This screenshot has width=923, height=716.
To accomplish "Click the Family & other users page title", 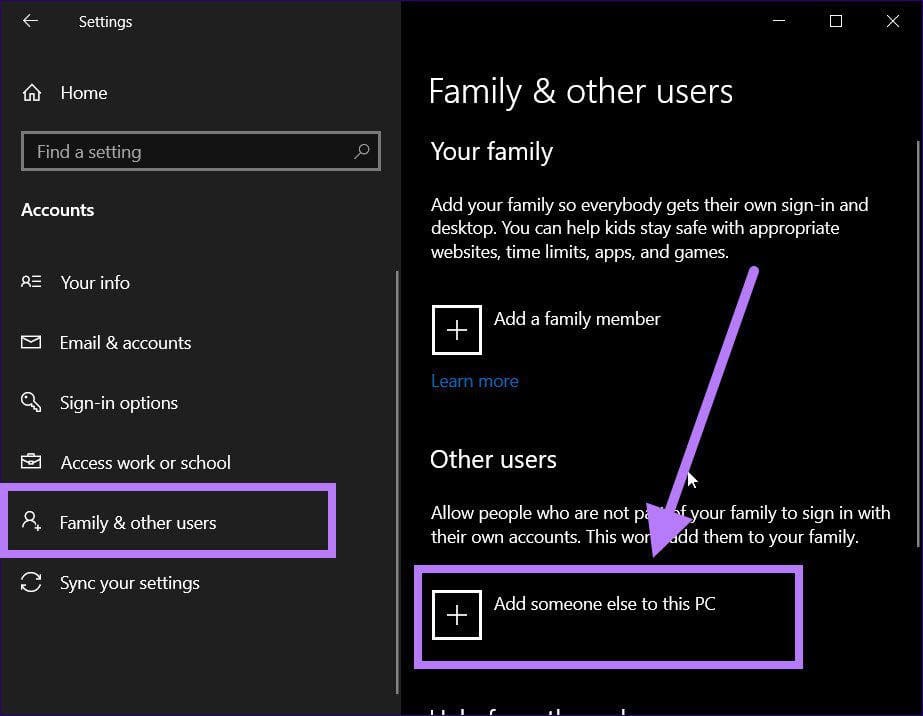I will point(581,92).
